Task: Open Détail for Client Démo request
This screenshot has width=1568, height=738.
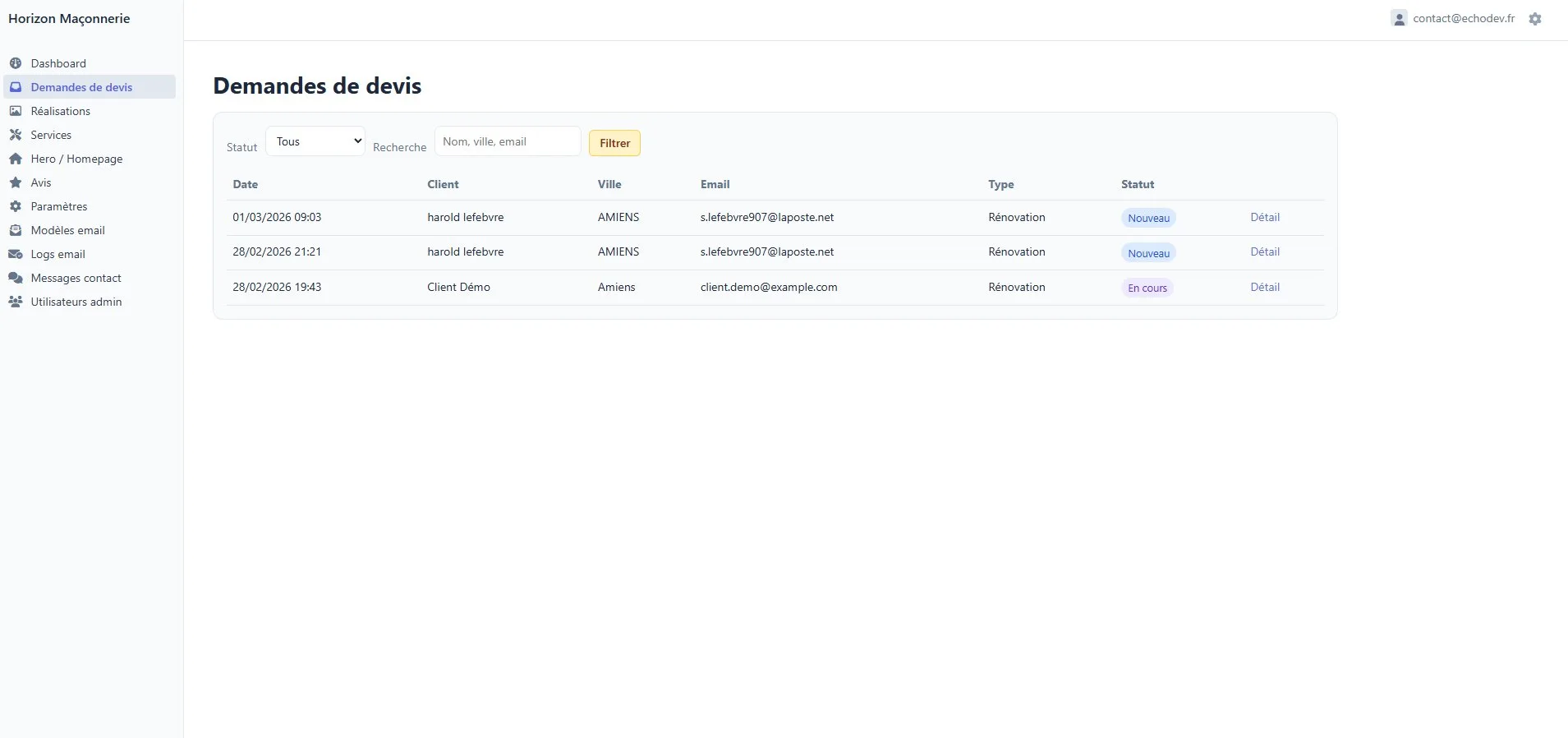Action: 1264,287
